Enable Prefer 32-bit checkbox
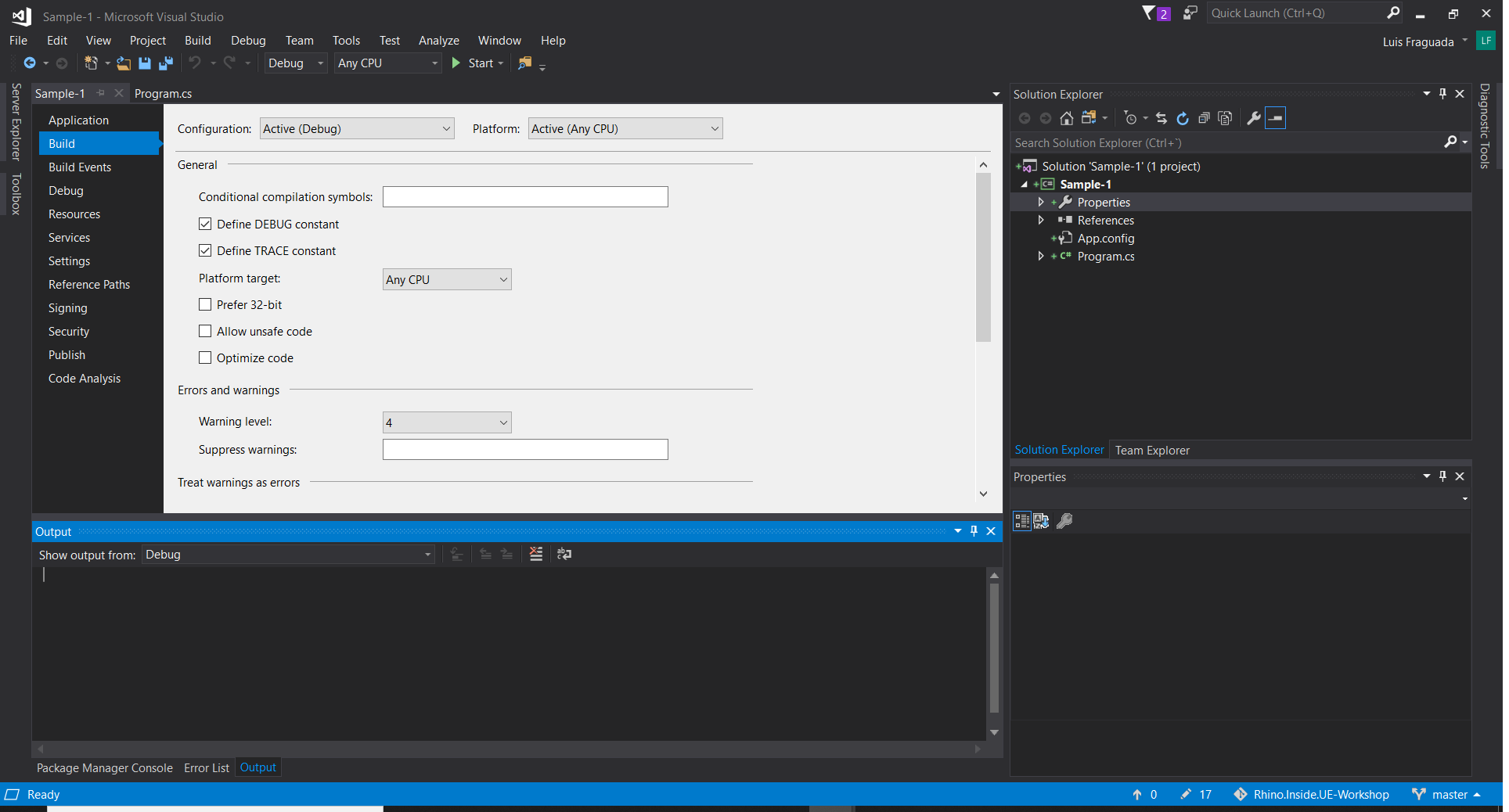 tap(205, 305)
